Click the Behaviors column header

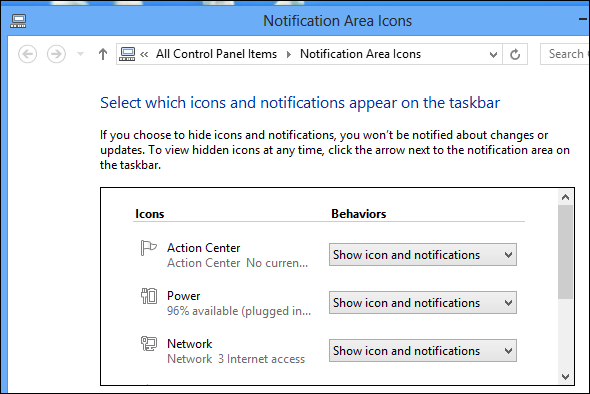(359, 214)
